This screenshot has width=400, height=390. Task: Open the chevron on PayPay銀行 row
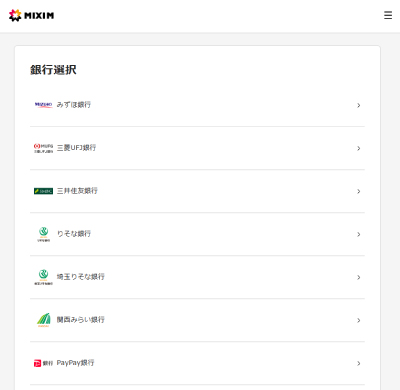click(359, 363)
